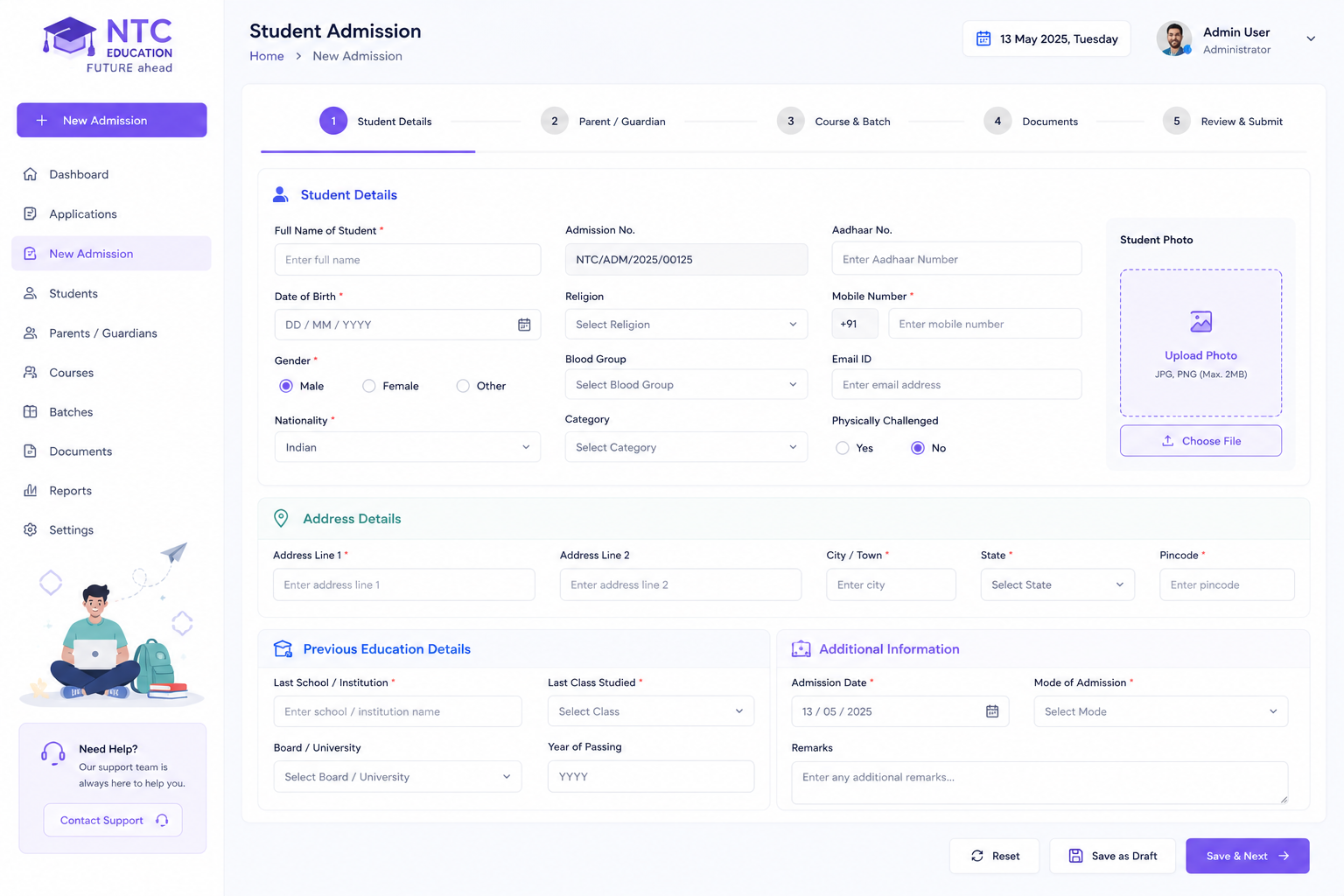Open the Select Blood Group dropdown
The height and width of the screenshot is (896, 1344).
pos(686,385)
